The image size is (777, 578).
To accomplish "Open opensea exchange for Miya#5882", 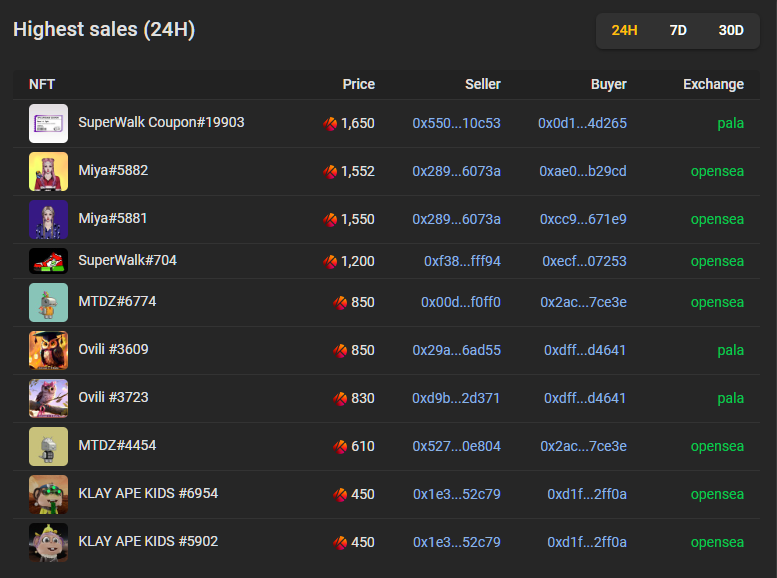I will (x=717, y=172).
